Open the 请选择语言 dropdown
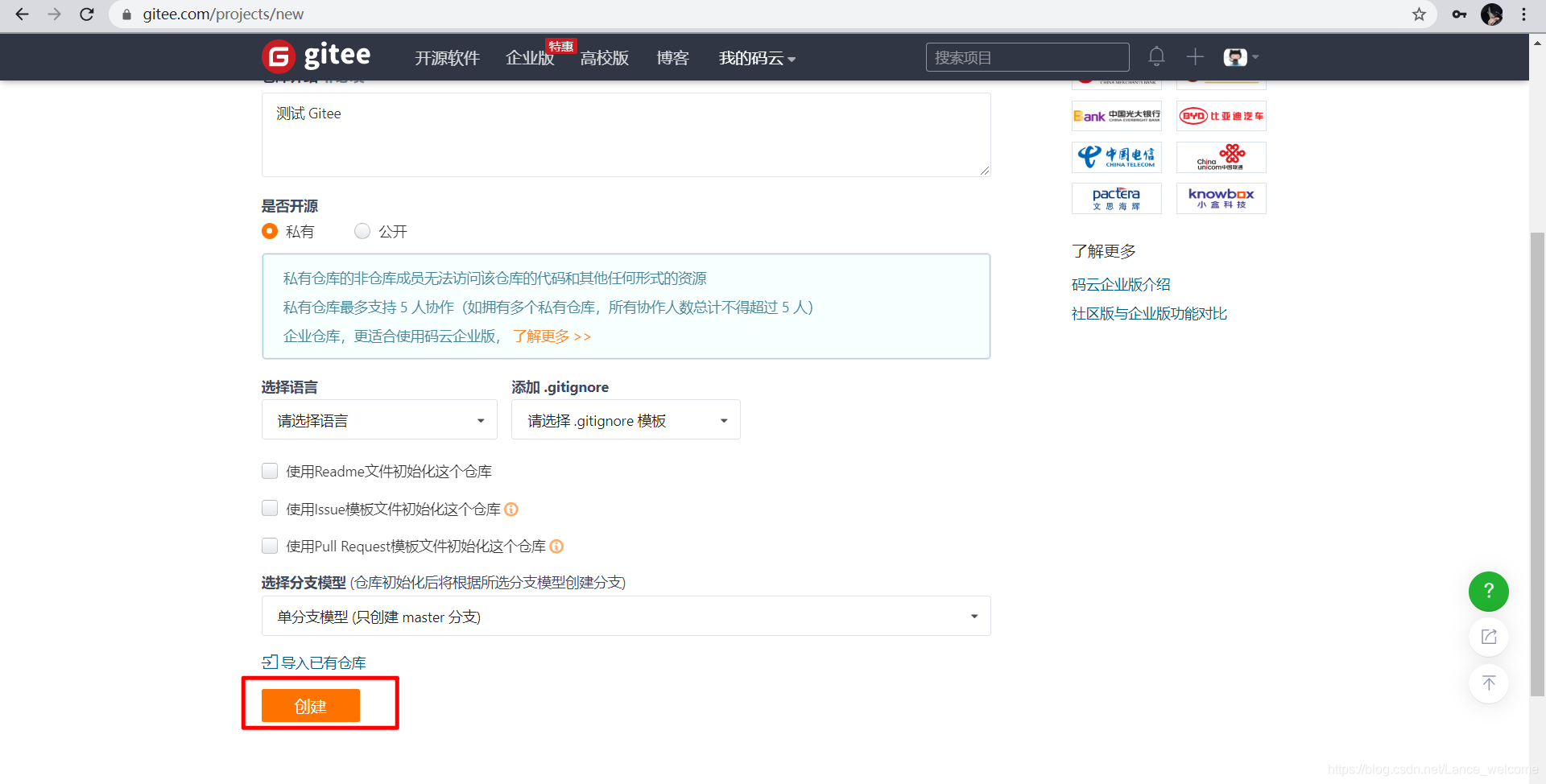Image resolution: width=1546 pixels, height=784 pixels. (378, 419)
